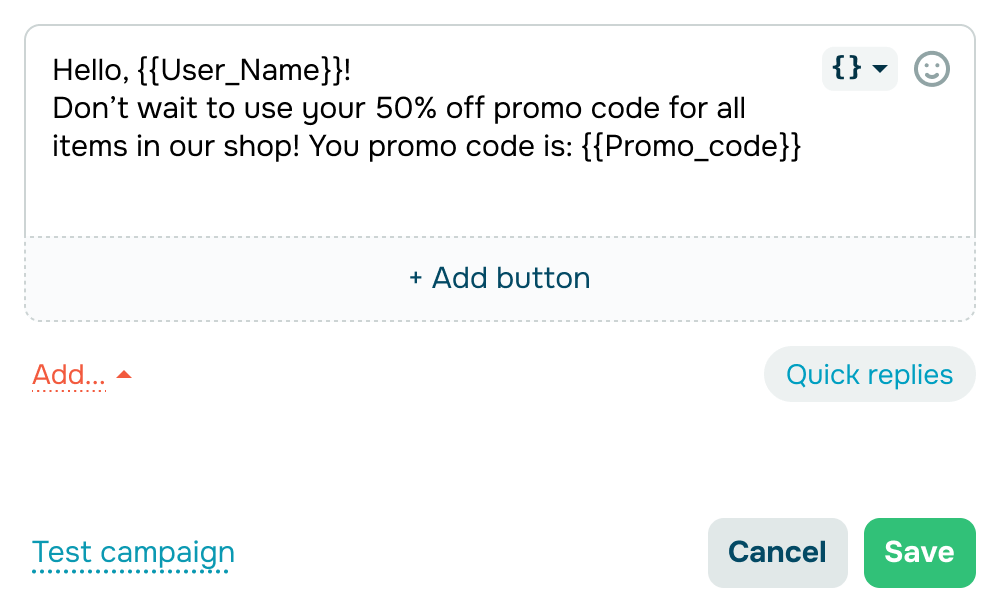Image resolution: width=1000 pixels, height=612 pixels.
Task: Expand the variable dropdown arrow beside braces
Action: tap(879, 68)
